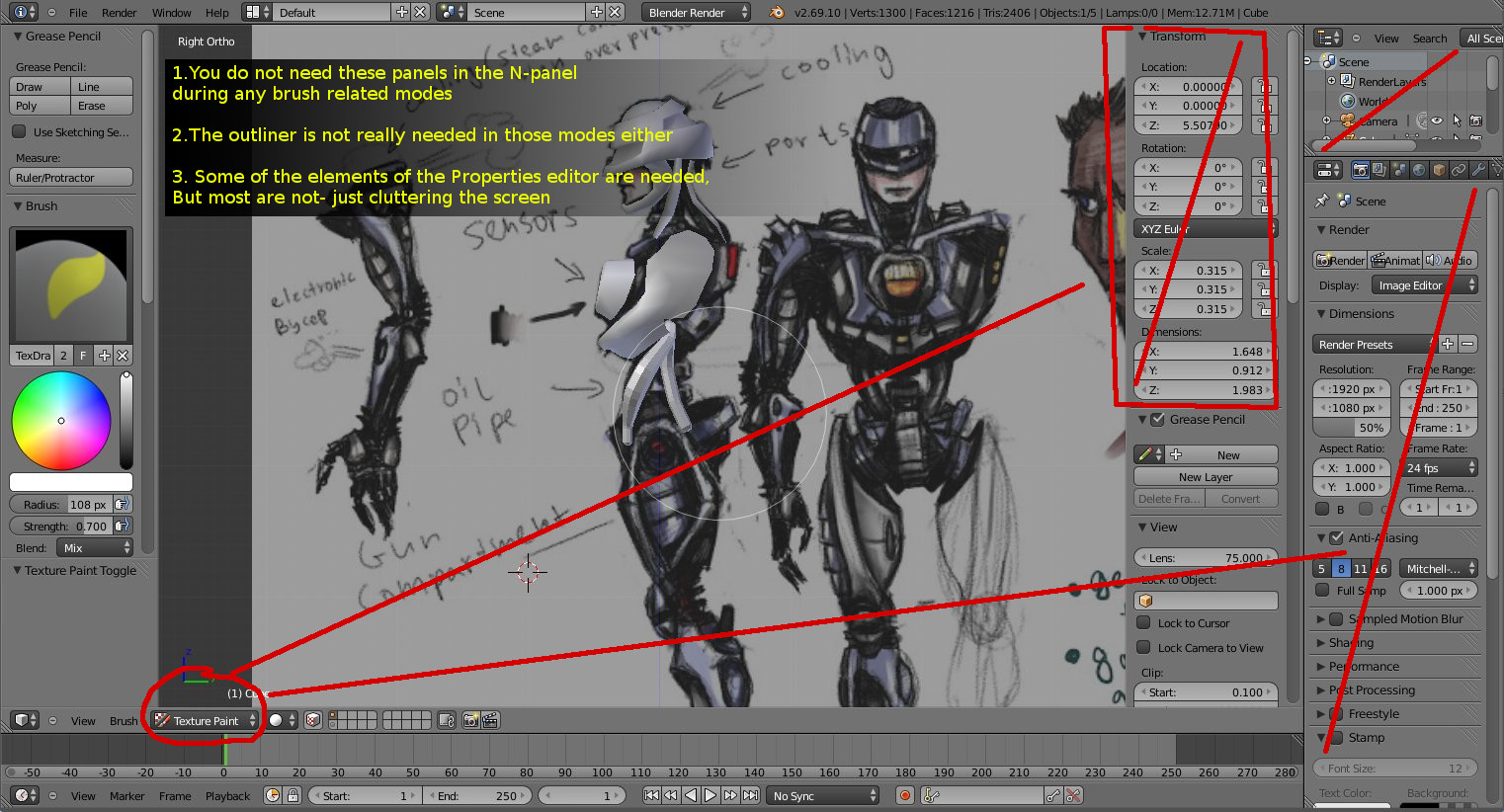The image size is (1504, 812).
Task: Expand RenderLayers tree item in outliner
Action: pos(1331,81)
